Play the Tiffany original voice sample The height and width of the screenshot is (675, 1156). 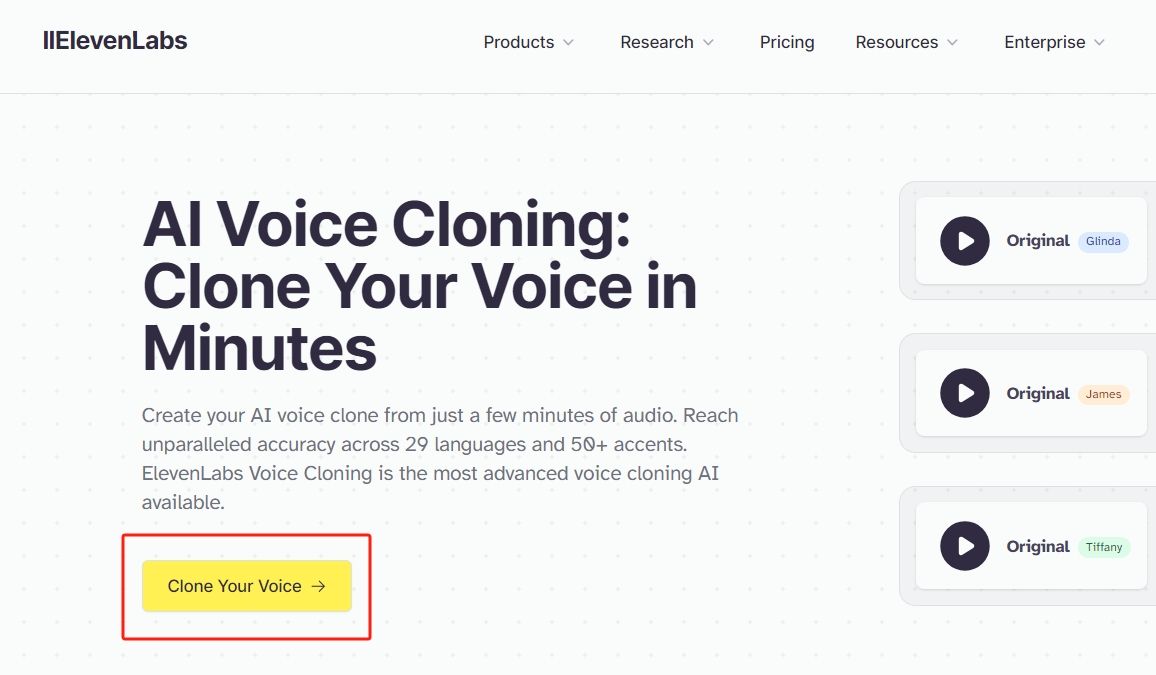pos(964,546)
